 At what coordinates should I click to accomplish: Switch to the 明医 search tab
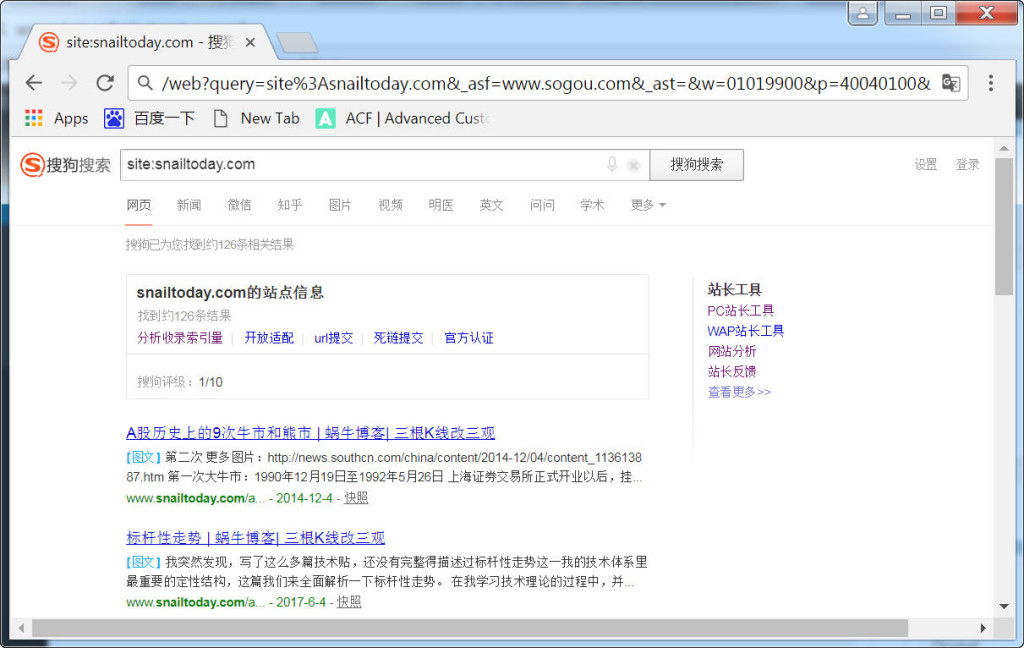(441, 205)
